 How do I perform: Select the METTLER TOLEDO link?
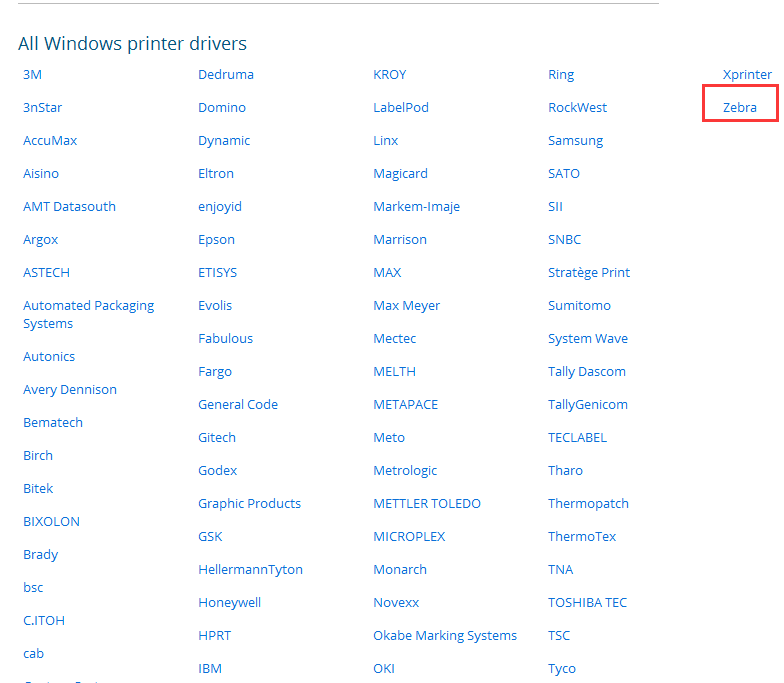pos(427,503)
